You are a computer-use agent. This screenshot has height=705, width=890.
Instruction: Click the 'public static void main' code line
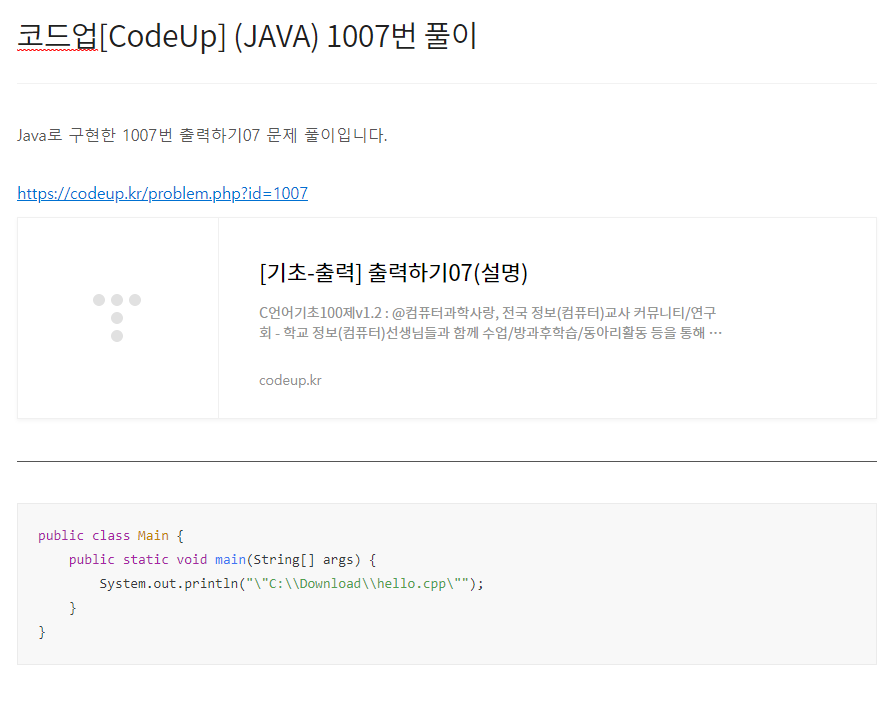pyautogui.click(x=222, y=560)
